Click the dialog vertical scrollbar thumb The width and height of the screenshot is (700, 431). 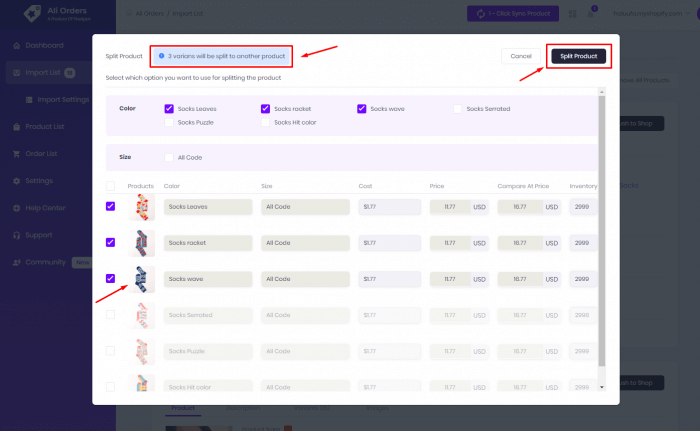pyautogui.click(x=602, y=231)
